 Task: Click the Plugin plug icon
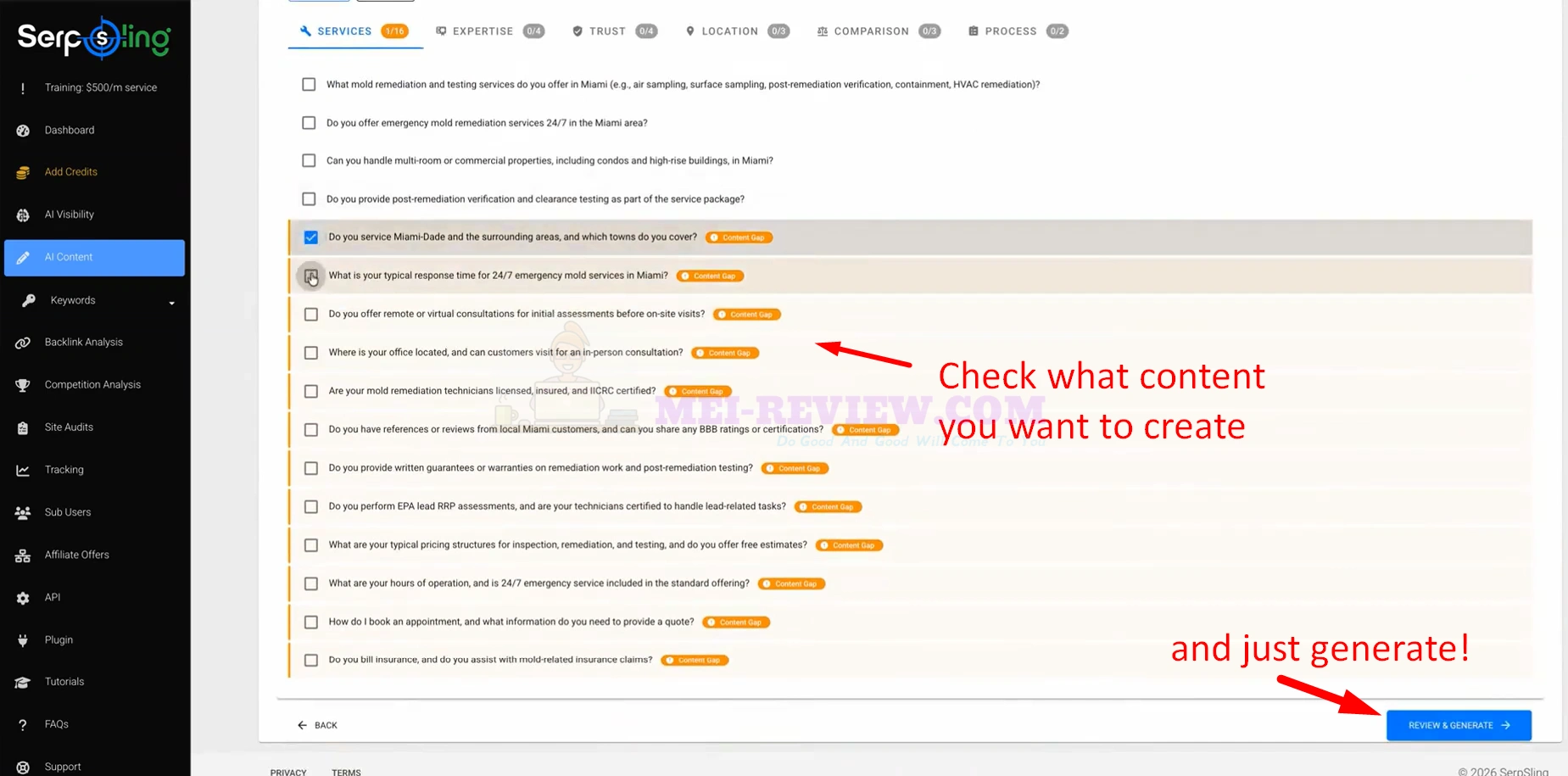click(x=23, y=640)
